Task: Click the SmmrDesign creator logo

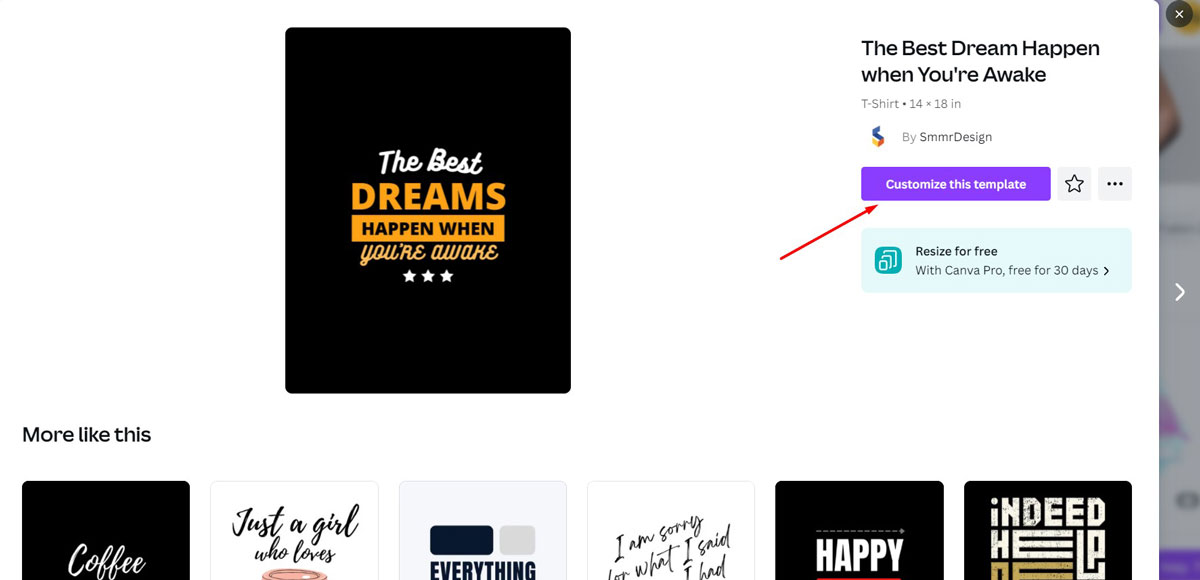Action: (x=877, y=137)
